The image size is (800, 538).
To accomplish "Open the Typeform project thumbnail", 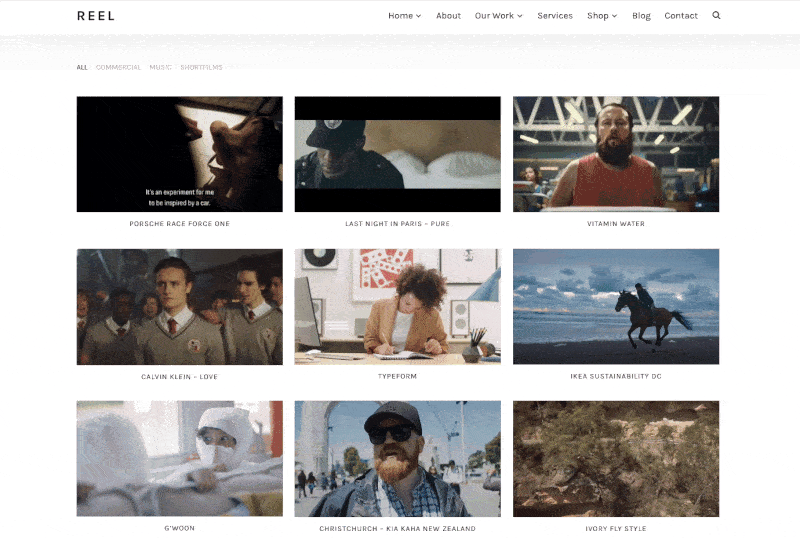I will pyautogui.click(x=397, y=306).
